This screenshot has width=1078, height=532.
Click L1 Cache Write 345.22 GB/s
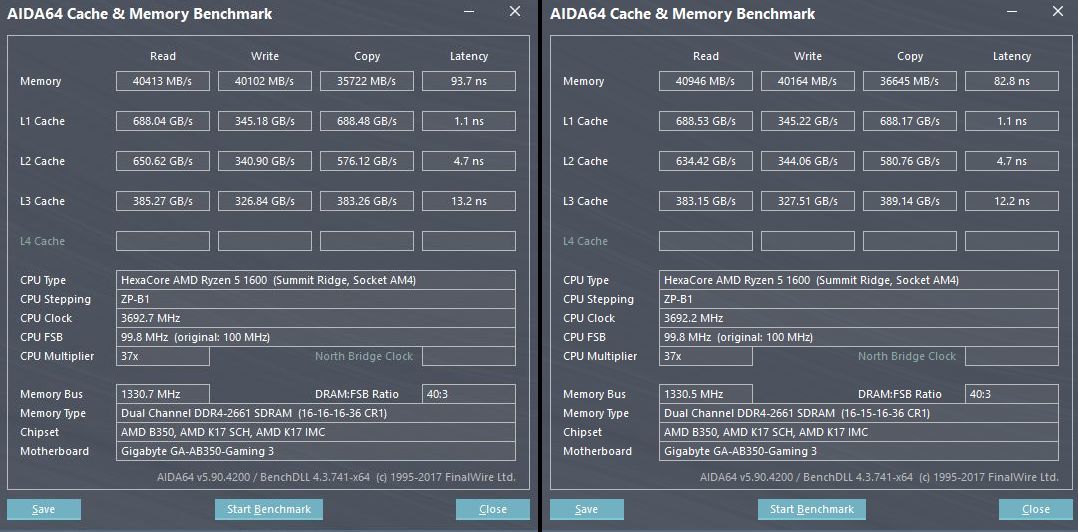point(808,121)
